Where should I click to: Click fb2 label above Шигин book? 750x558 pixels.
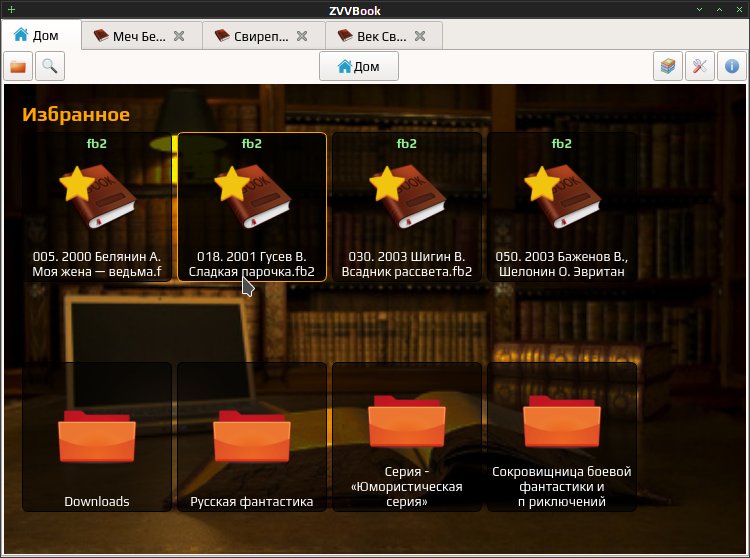click(407, 143)
